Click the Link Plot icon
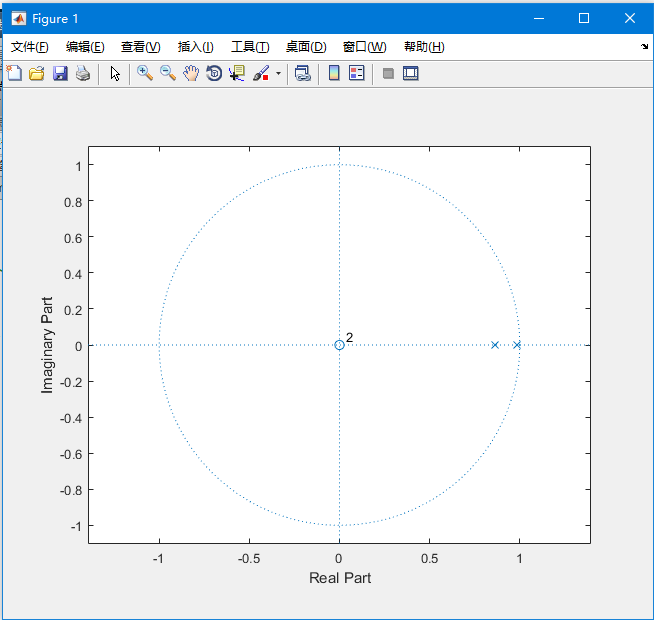 coord(303,73)
